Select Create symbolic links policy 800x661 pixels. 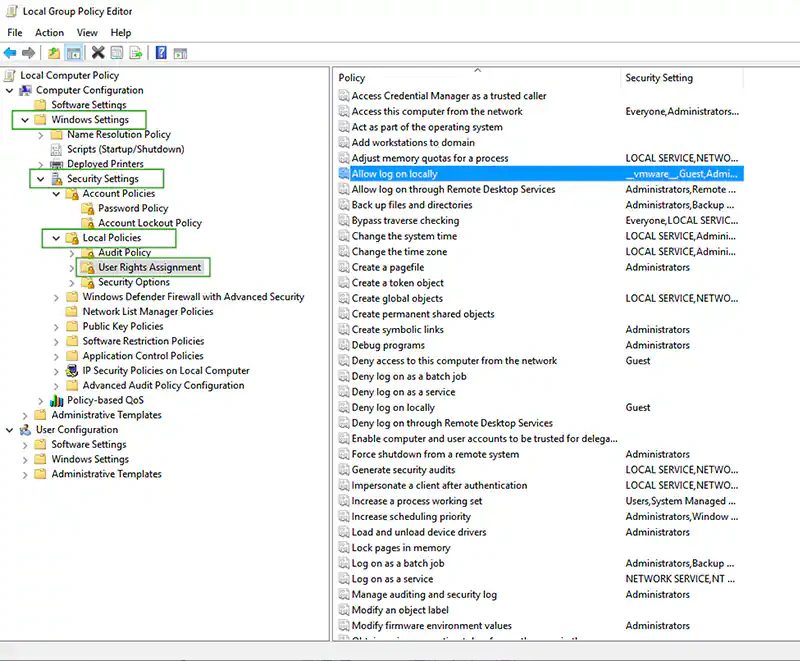click(x=398, y=329)
